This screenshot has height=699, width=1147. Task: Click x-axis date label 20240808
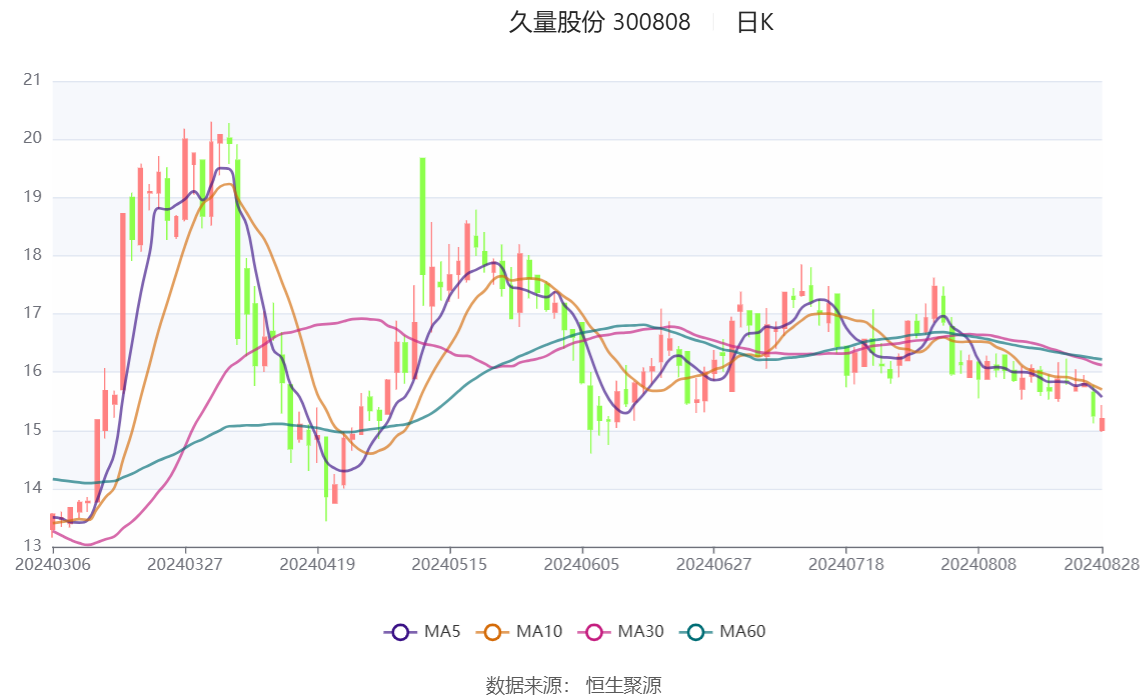[x=979, y=565]
